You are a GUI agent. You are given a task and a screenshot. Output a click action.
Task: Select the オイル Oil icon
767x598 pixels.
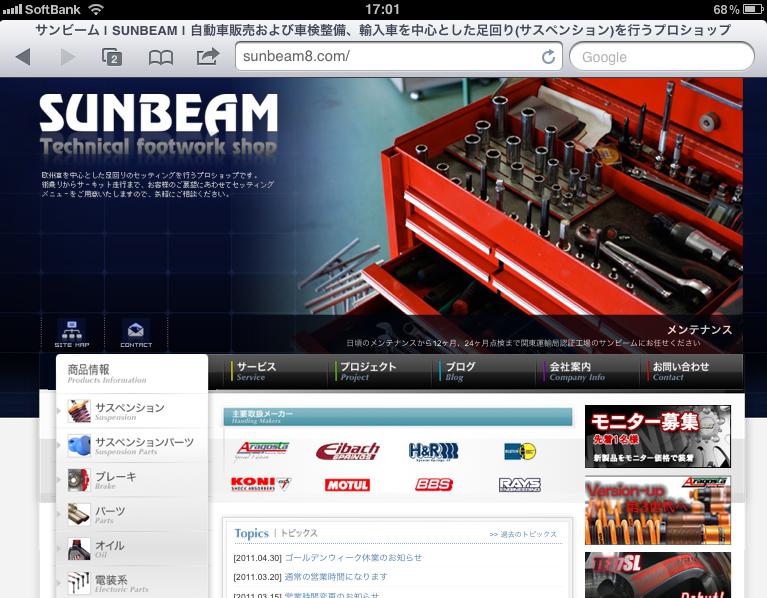(79, 549)
